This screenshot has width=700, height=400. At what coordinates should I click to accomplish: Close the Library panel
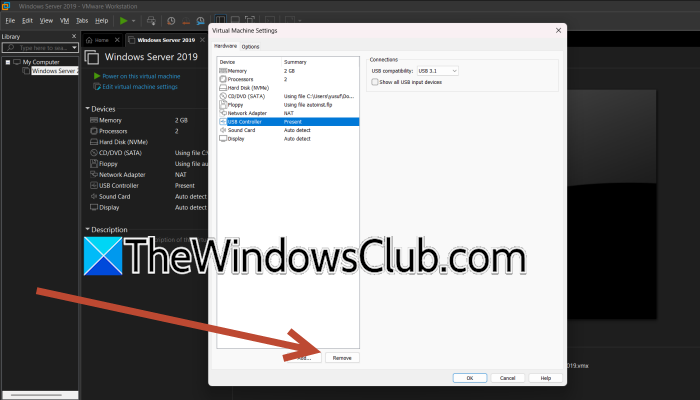[74, 36]
